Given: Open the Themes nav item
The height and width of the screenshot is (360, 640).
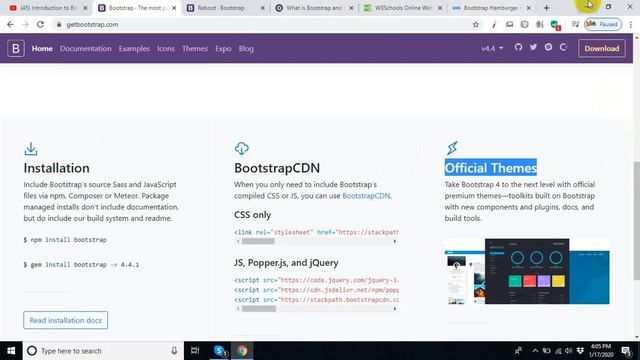Looking at the screenshot, I should 195,48.
